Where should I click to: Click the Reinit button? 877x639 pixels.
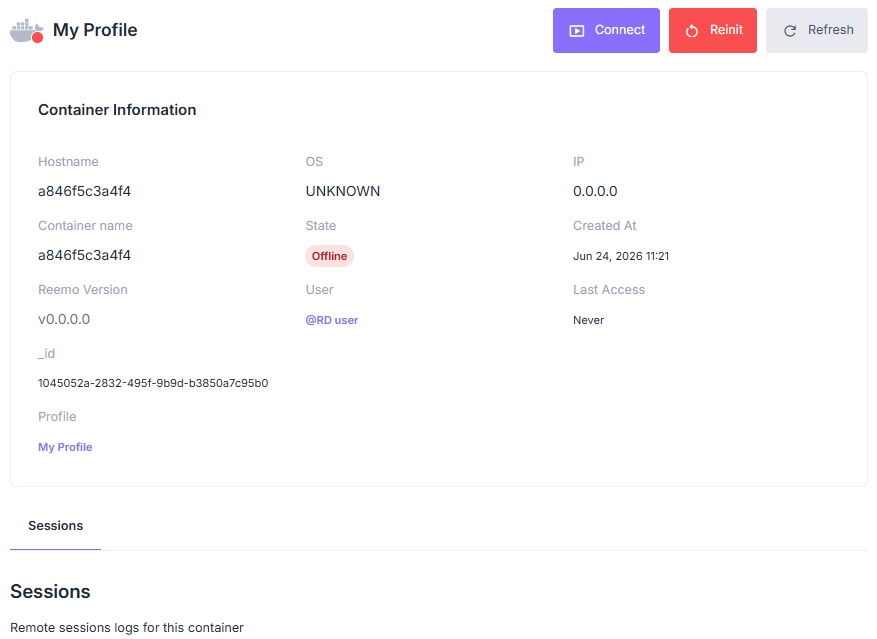(x=713, y=30)
